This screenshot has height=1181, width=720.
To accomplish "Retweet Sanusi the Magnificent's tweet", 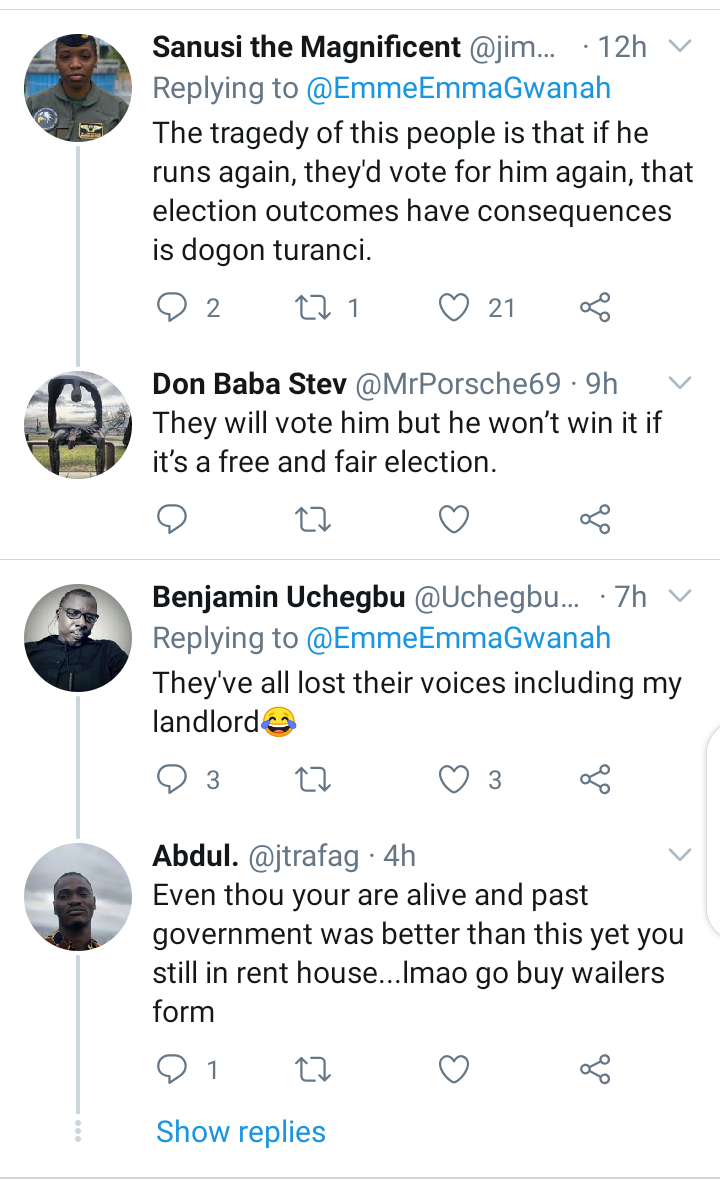I will (x=313, y=307).
